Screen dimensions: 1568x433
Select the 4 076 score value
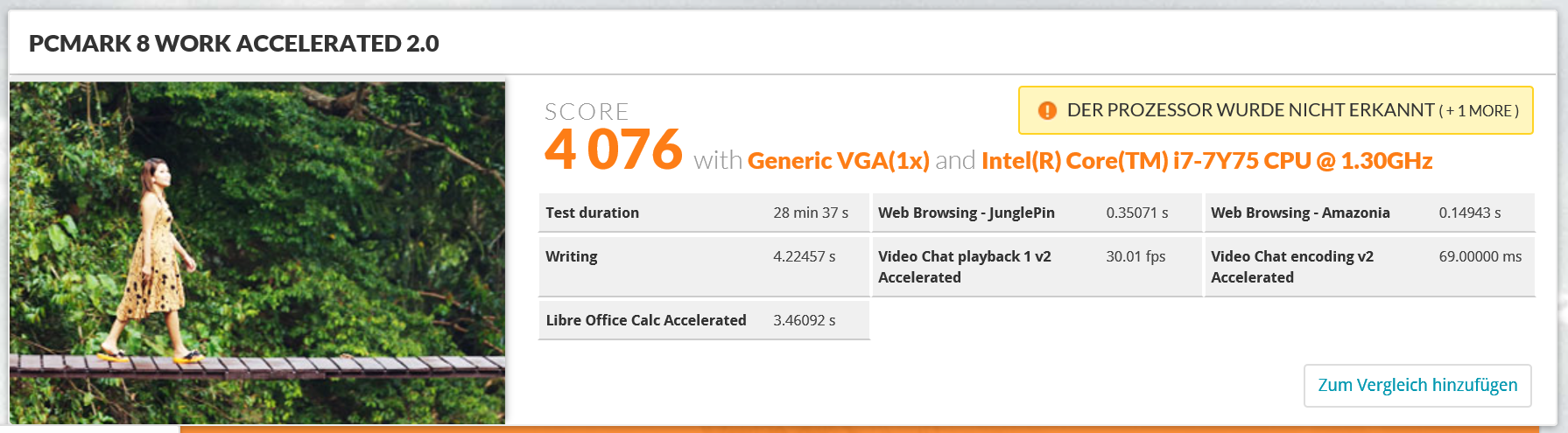tap(613, 150)
